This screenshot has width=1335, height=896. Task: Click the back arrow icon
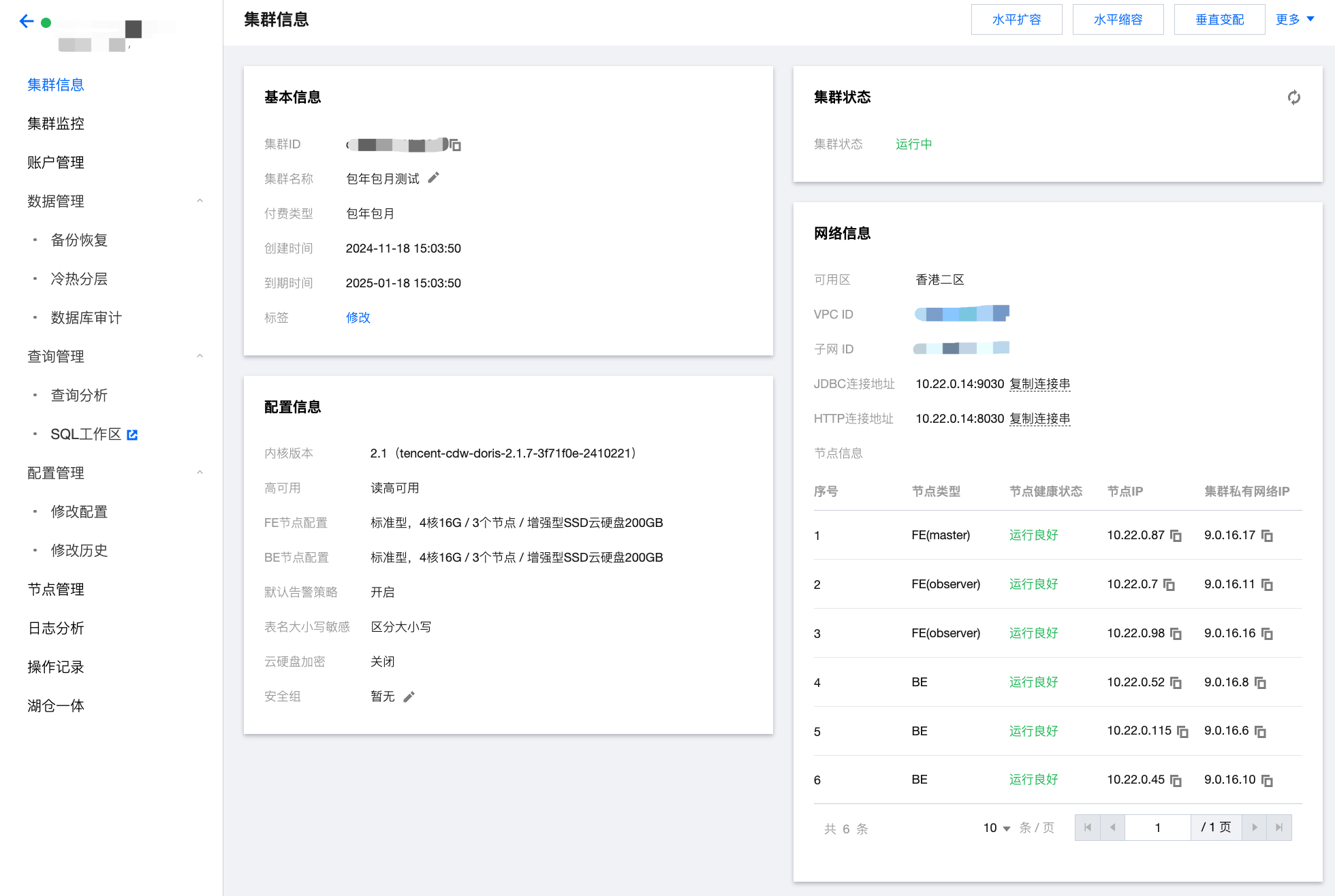coord(27,22)
